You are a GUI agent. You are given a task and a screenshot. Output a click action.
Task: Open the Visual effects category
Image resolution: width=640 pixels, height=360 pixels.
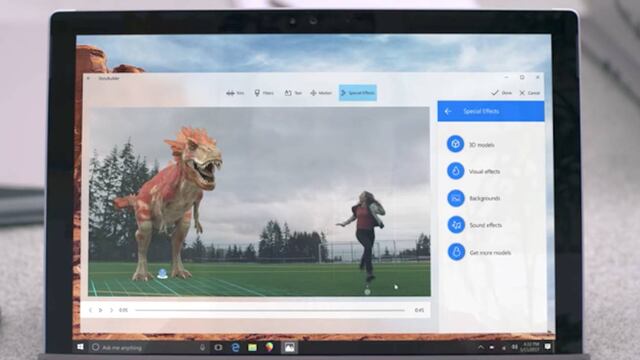click(x=473, y=171)
